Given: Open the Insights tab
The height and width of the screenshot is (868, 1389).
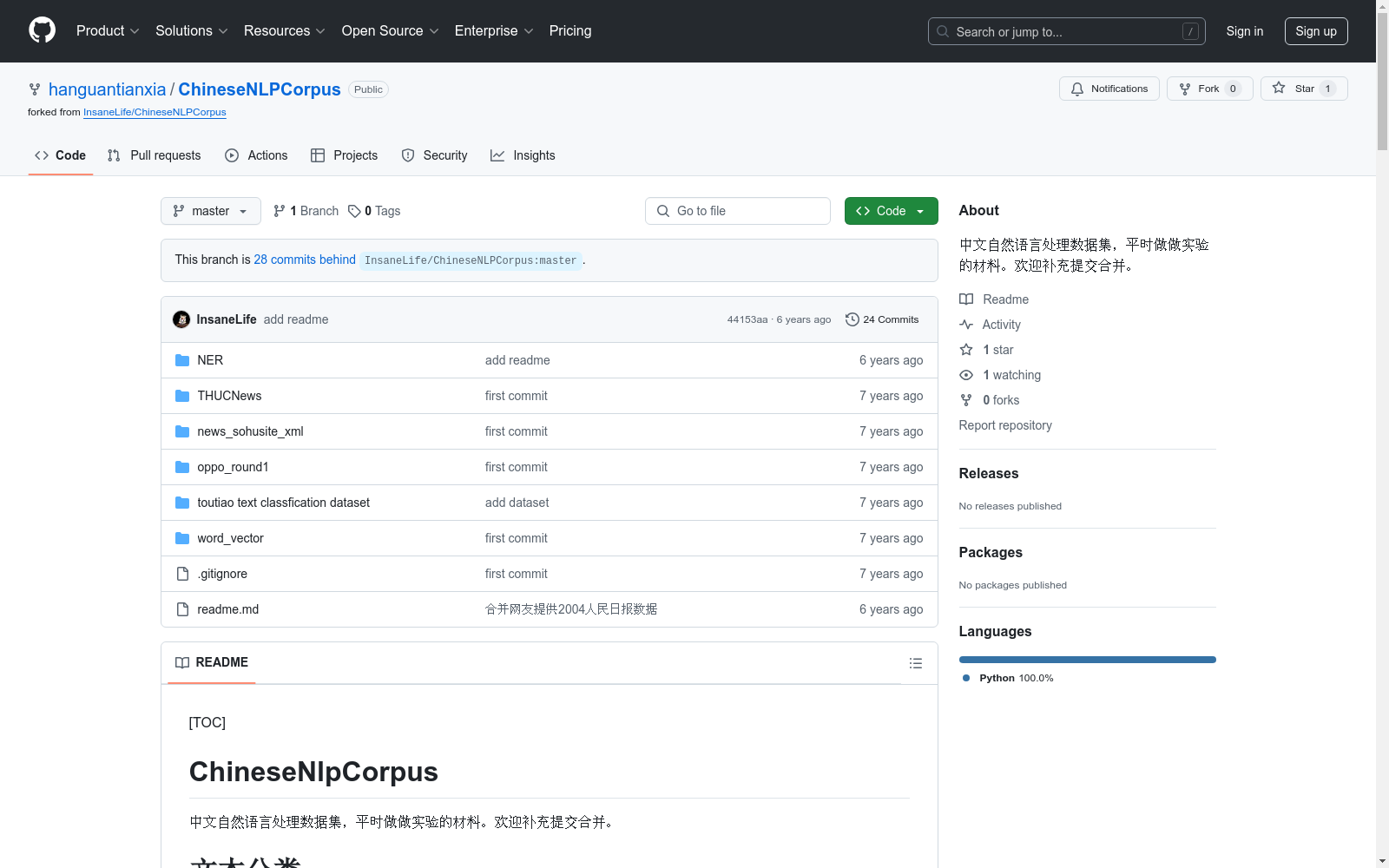Looking at the screenshot, I should [x=523, y=155].
